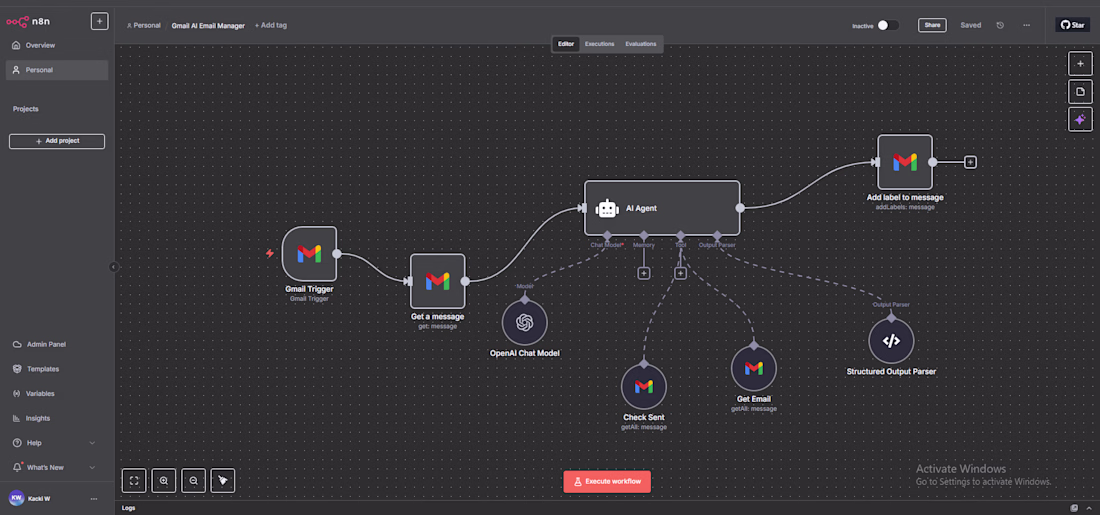
Task: Click the Projects heading
Action: coord(26,109)
